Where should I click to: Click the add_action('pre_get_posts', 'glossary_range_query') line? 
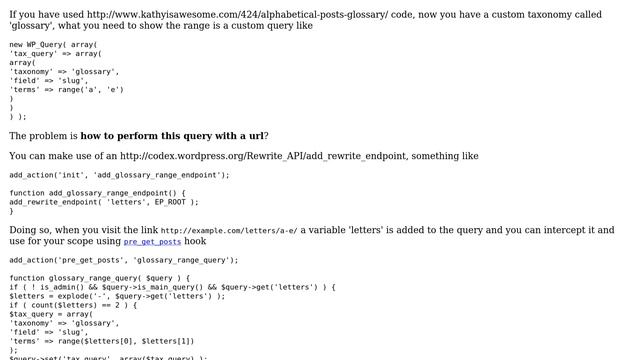(x=124, y=260)
